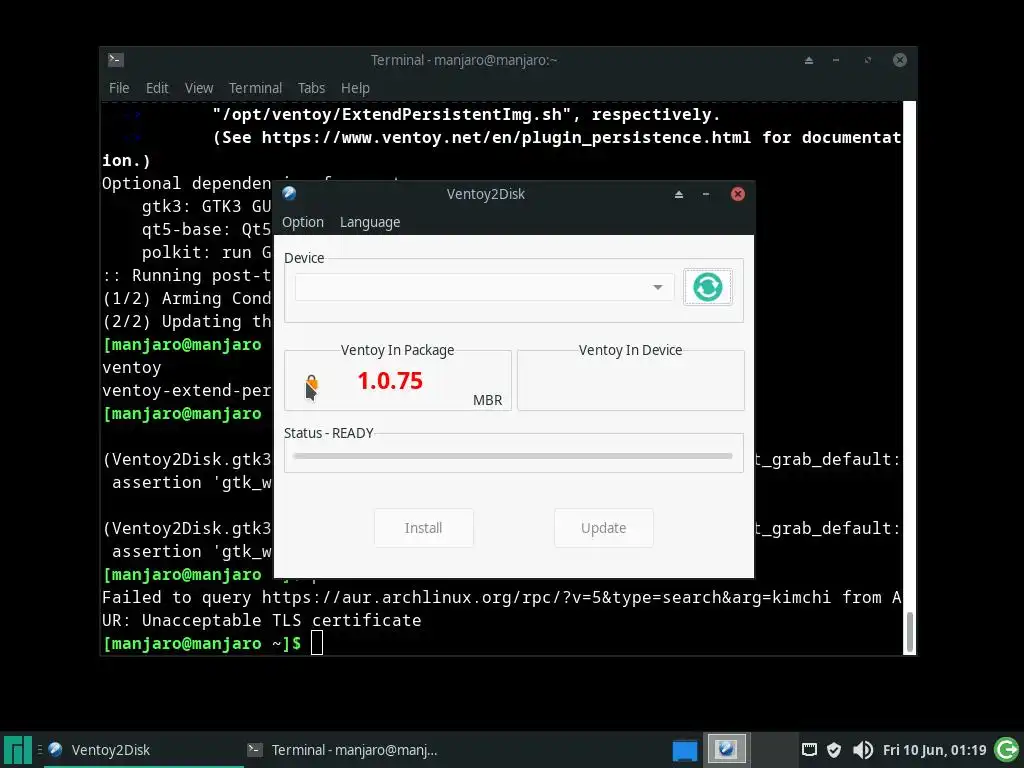
Task: Close the Terminal window
Action: pos(900,60)
